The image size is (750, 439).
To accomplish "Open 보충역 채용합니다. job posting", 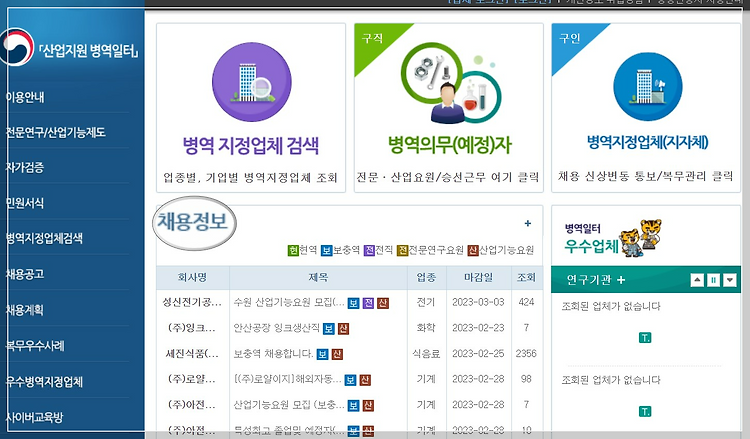I will pyautogui.click(x=273, y=354).
